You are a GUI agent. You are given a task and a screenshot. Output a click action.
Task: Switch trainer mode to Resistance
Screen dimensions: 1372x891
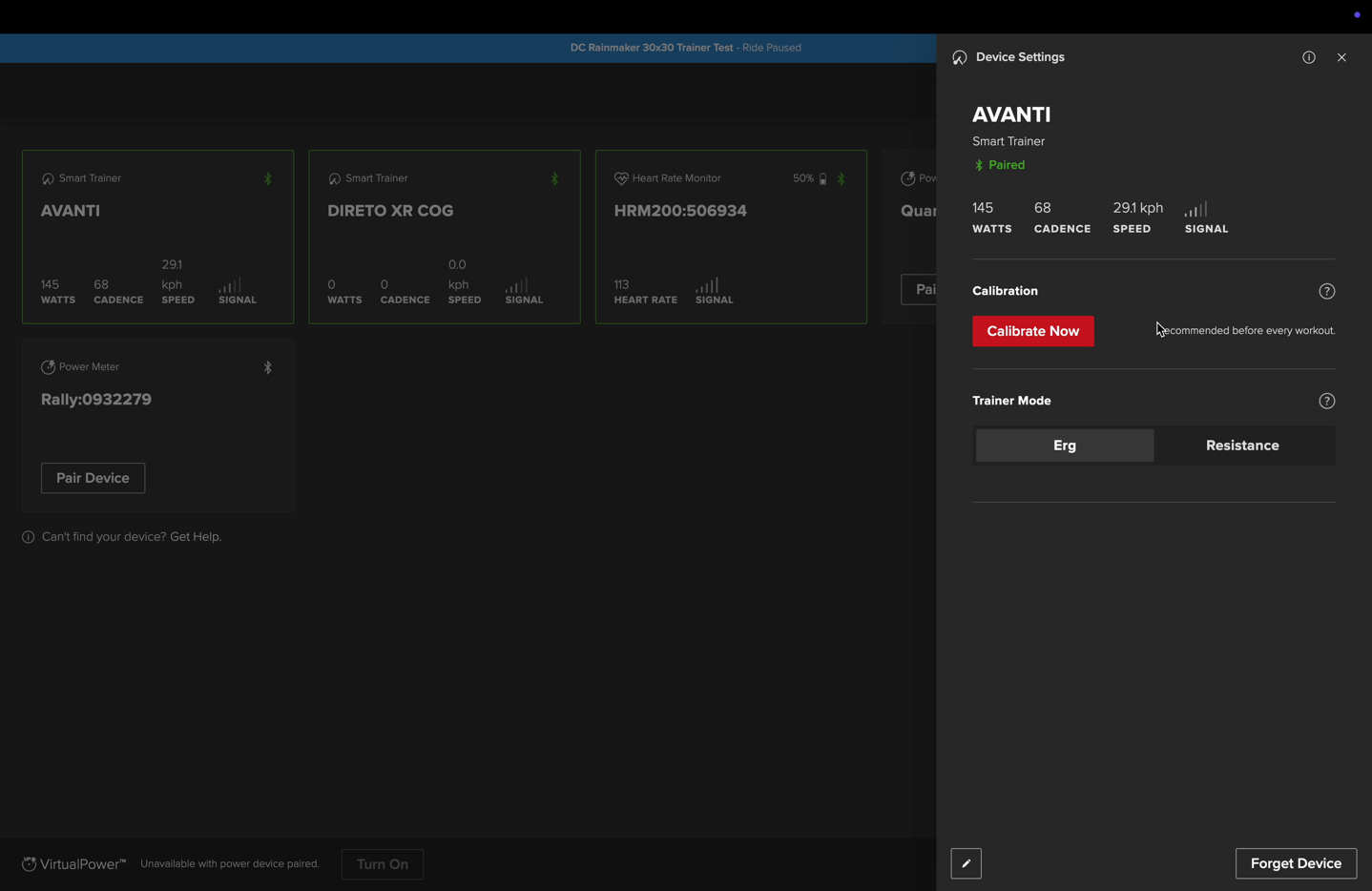pyautogui.click(x=1242, y=445)
